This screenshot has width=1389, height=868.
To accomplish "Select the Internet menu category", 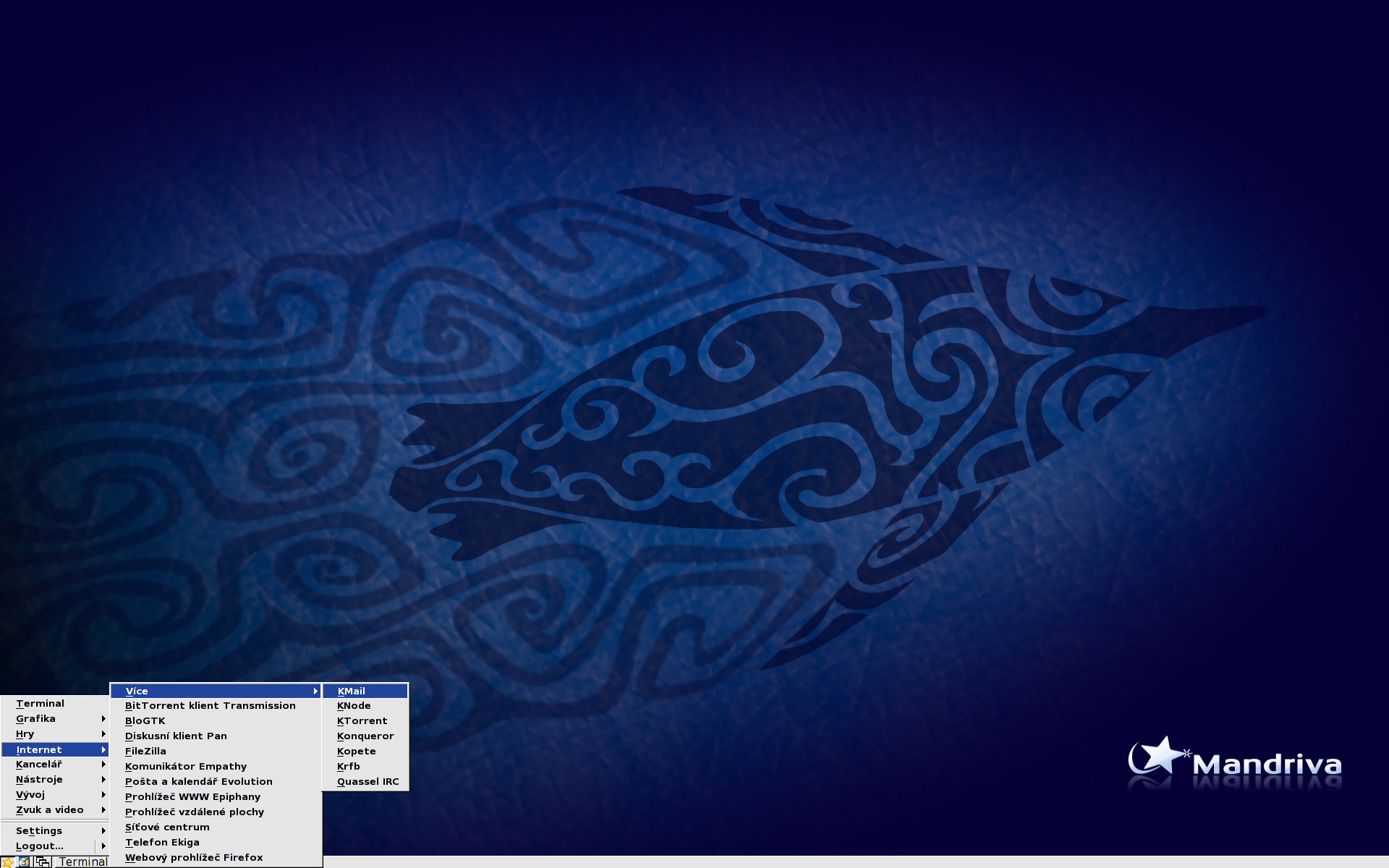I will [x=55, y=749].
